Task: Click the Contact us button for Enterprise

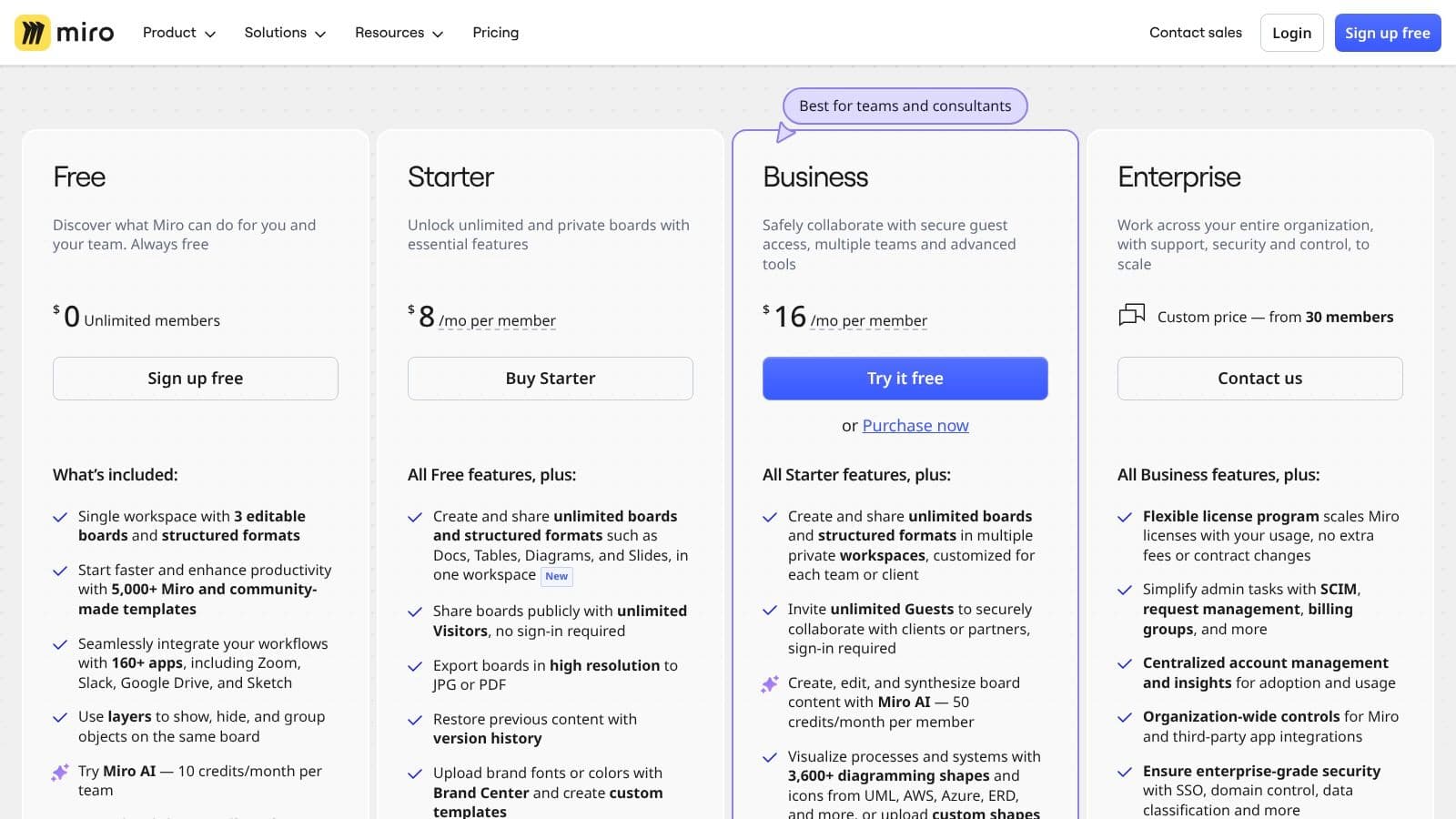Action: 1259,379
